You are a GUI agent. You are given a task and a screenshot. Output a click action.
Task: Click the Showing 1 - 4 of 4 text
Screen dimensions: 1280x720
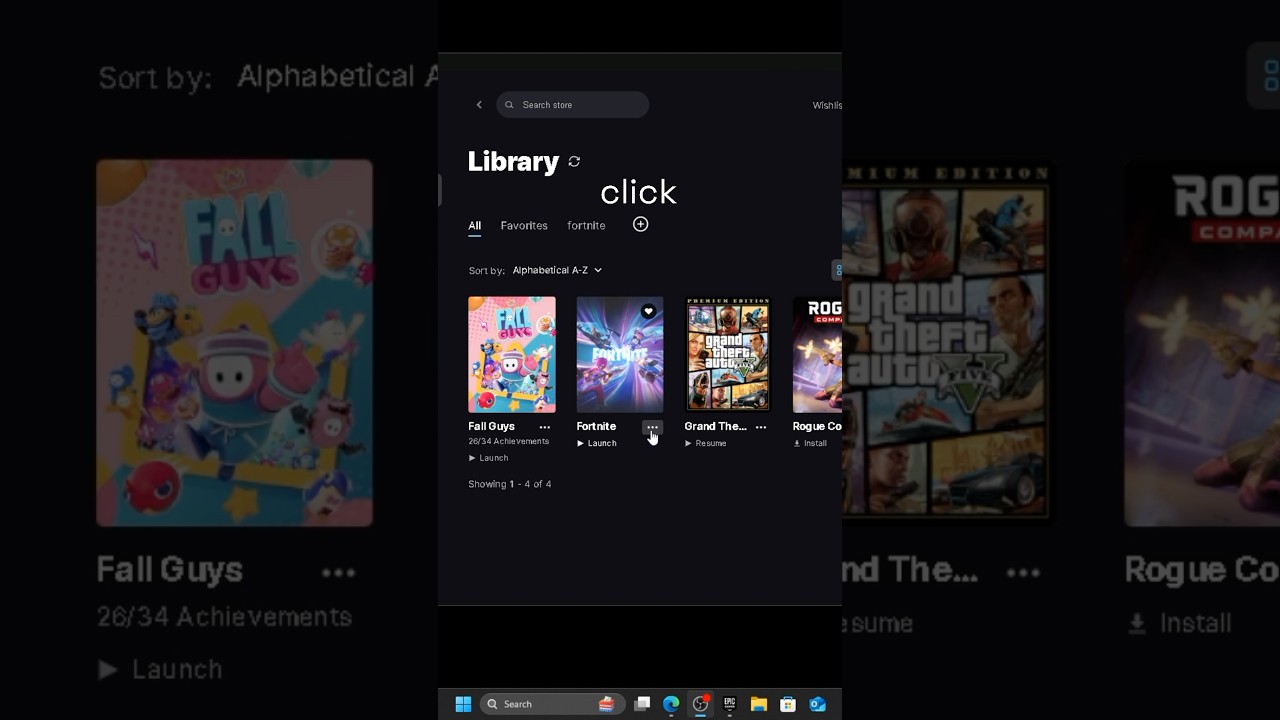point(510,484)
